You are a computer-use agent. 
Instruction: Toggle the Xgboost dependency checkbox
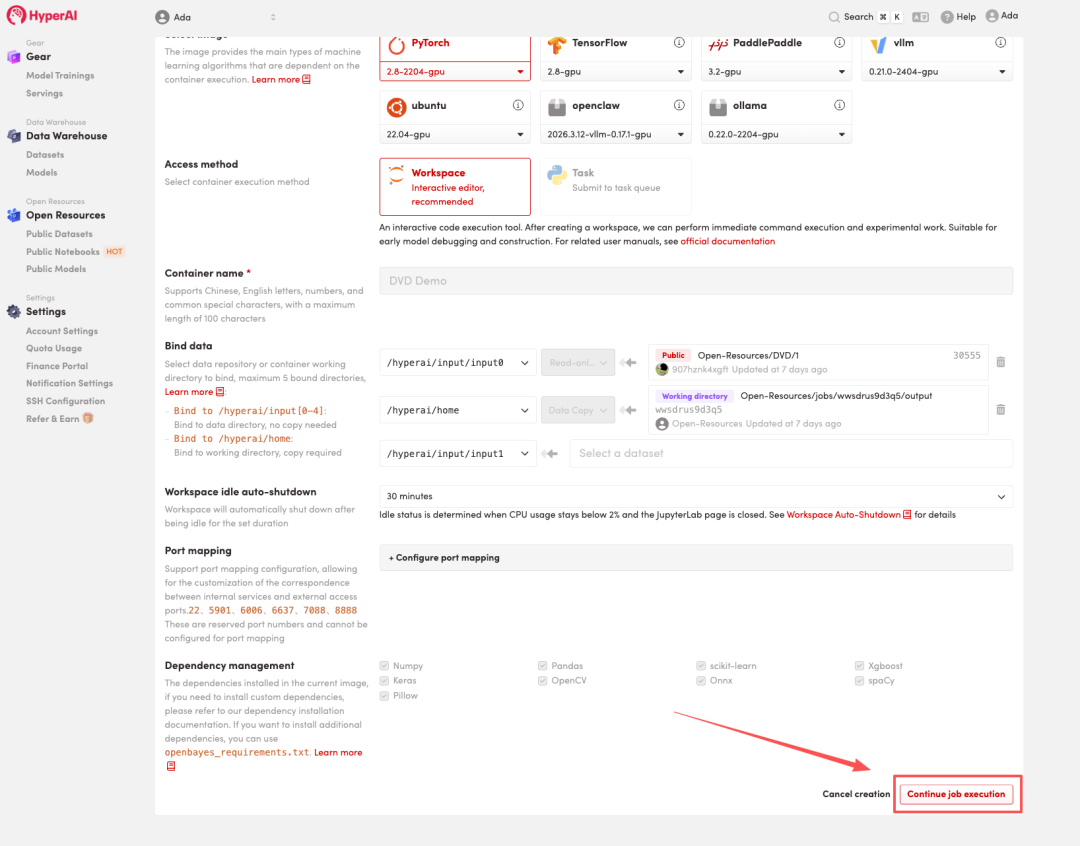coord(860,666)
